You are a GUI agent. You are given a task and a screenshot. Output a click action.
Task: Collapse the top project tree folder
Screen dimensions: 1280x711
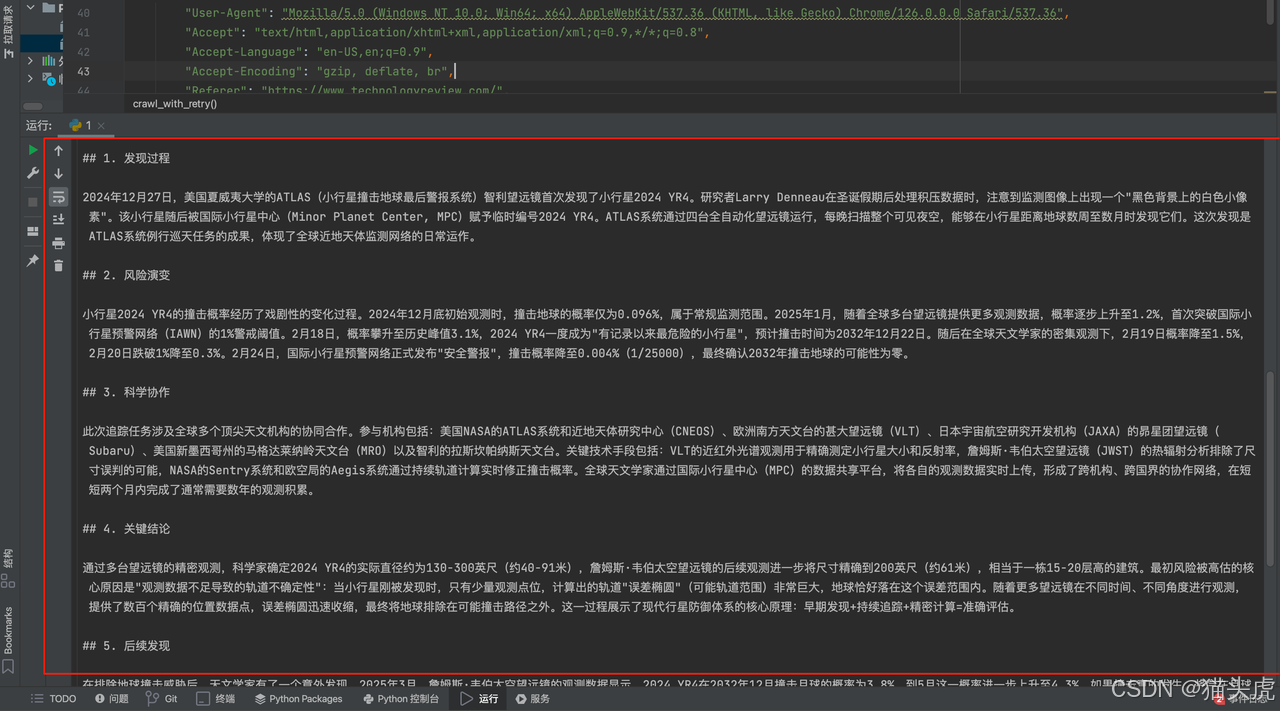[x=31, y=7]
